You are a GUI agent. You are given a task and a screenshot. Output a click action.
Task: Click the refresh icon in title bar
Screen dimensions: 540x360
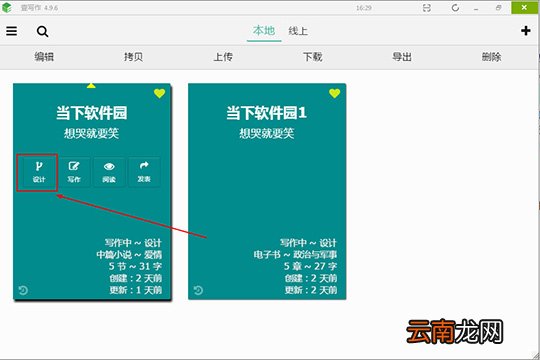pos(455,8)
